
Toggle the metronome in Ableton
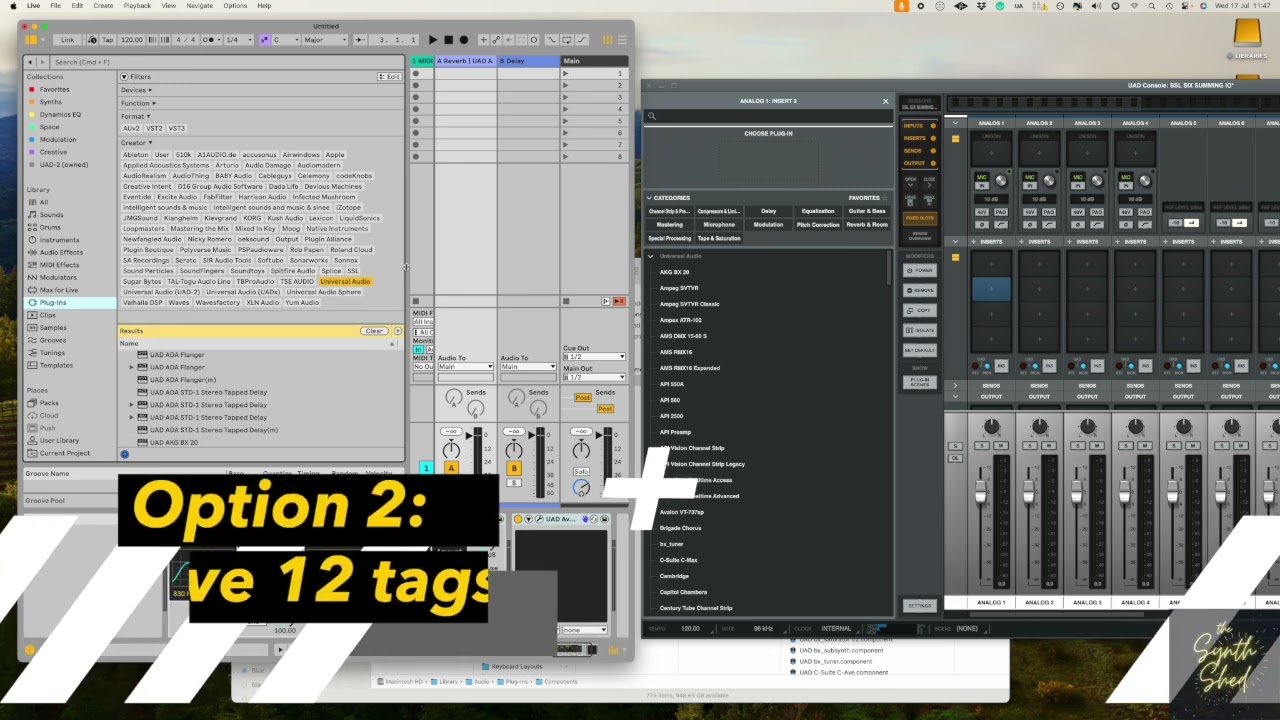tap(209, 40)
